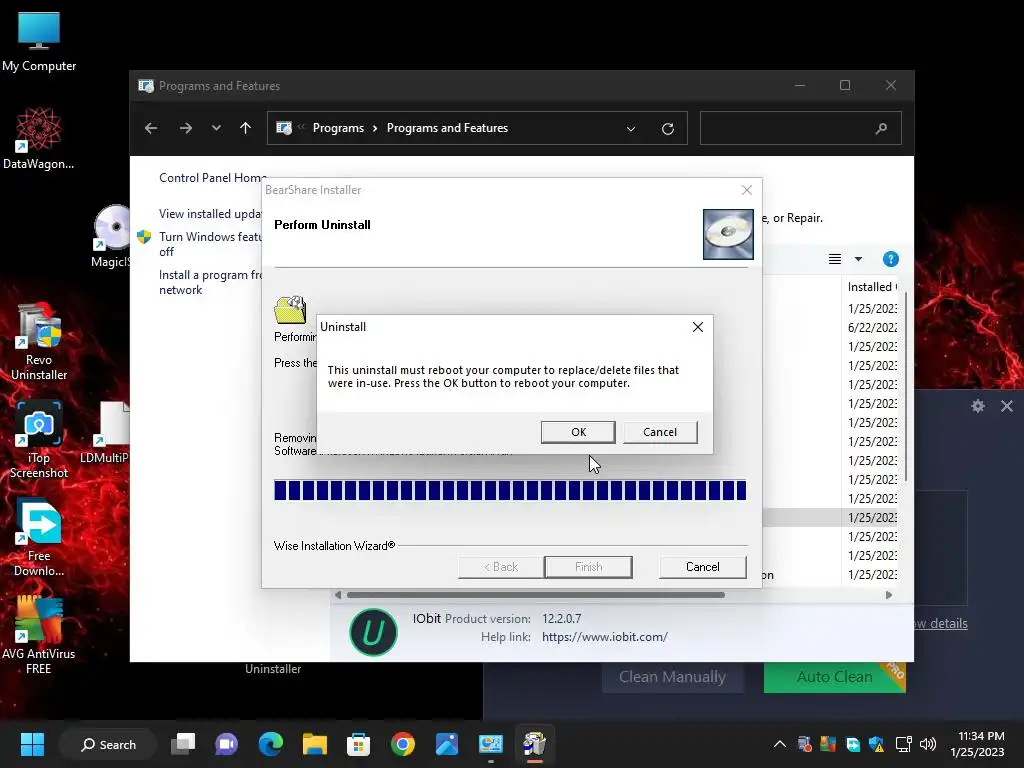Open Control Panel Home link
The width and height of the screenshot is (1024, 768).
point(212,178)
